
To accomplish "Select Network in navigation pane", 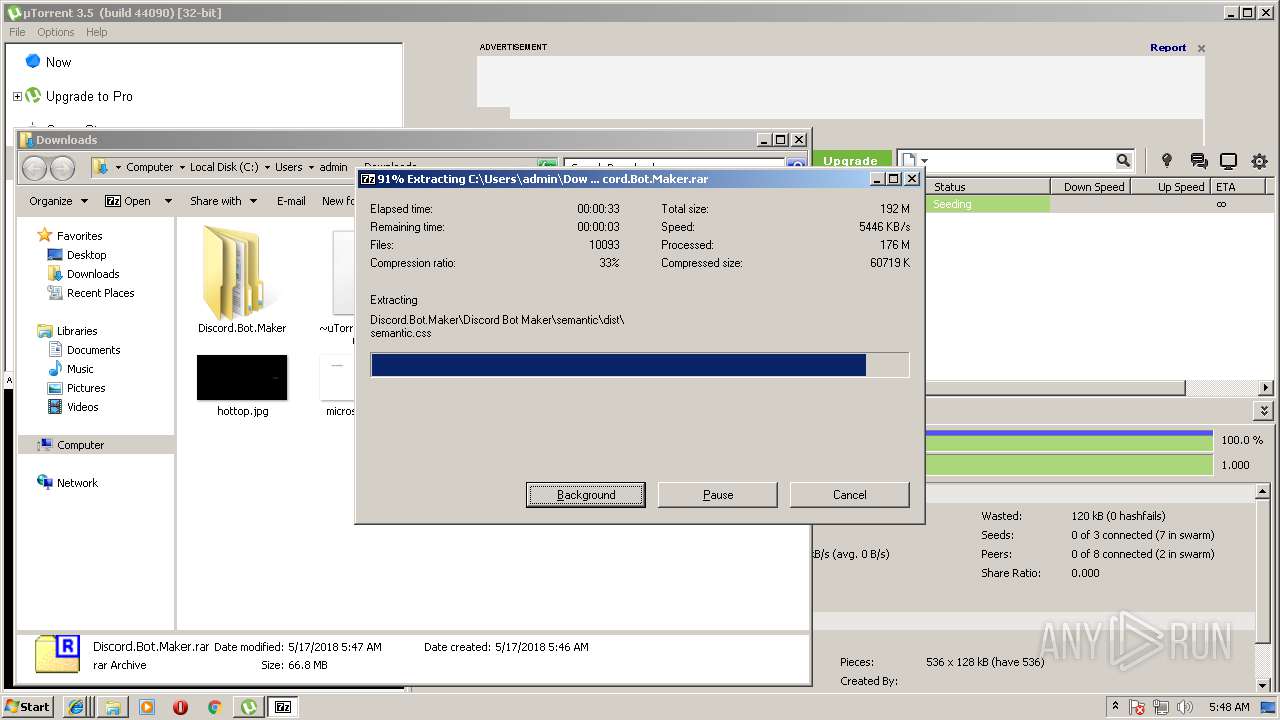I will coord(77,483).
